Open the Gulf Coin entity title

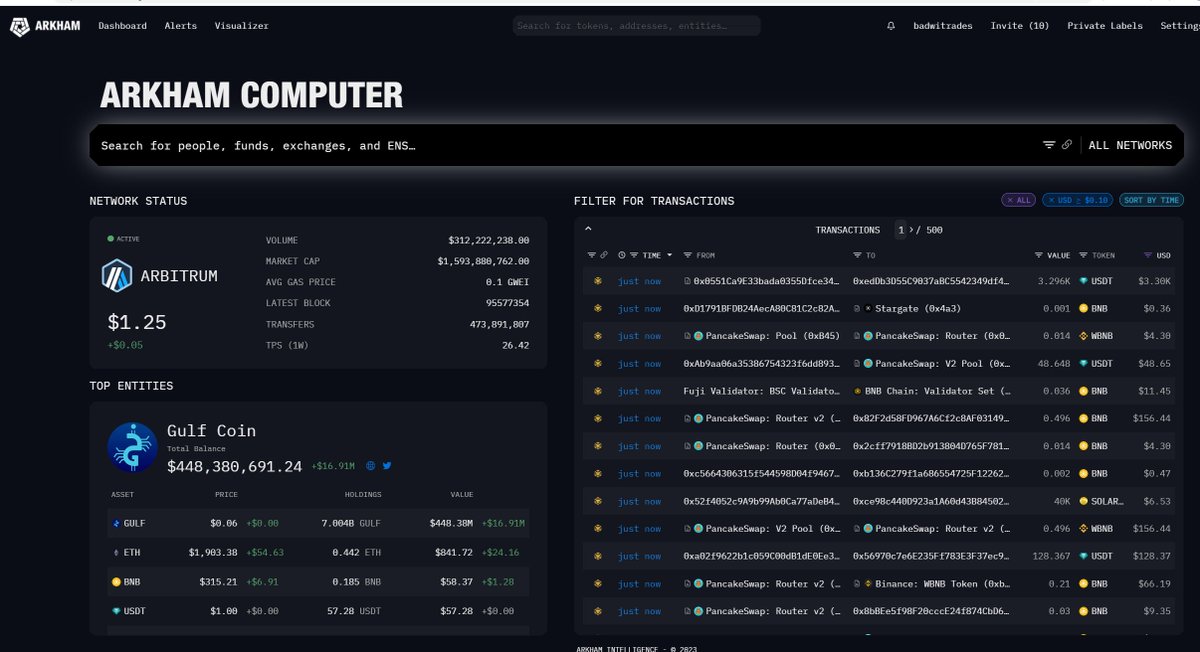tap(211, 431)
